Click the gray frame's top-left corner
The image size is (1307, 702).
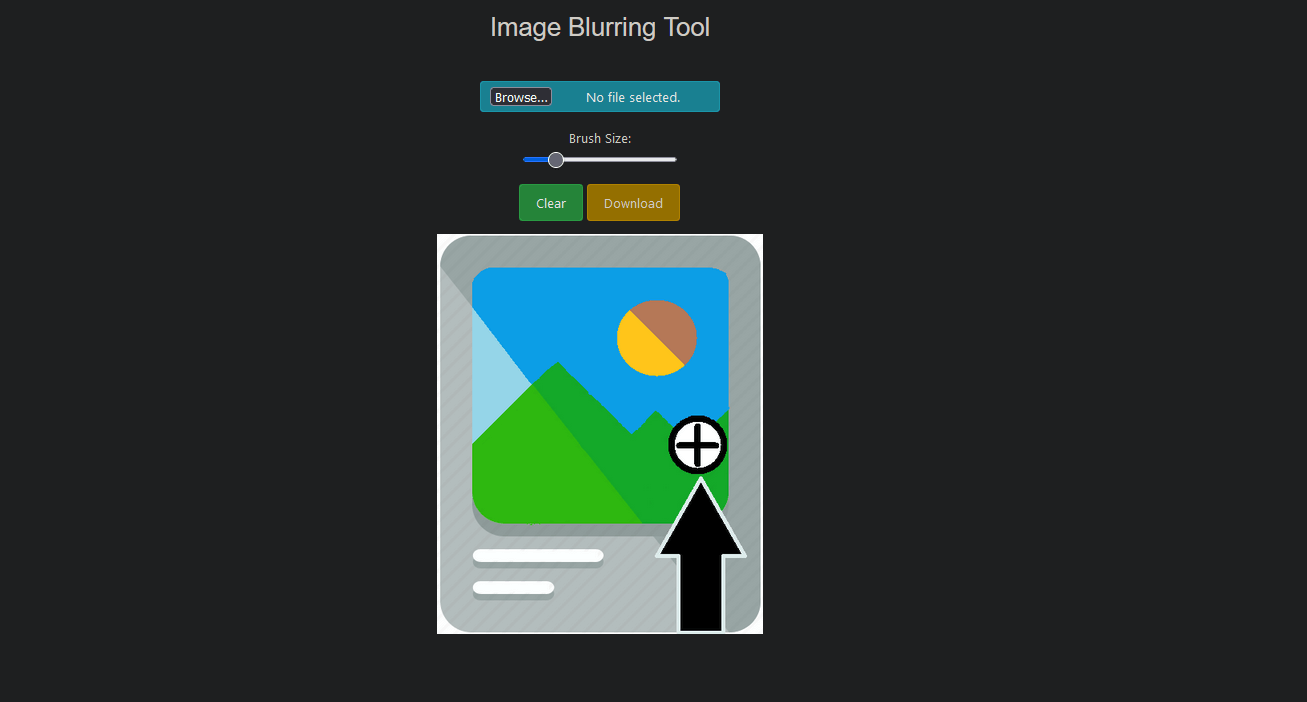coord(455,252)
